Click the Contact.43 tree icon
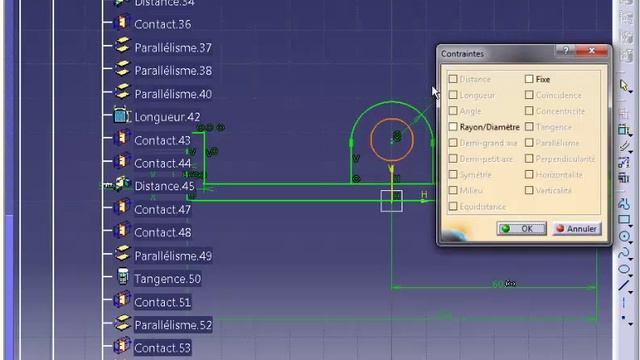Image resolution: width=640 pixels, height=360 pixels. 122,139
